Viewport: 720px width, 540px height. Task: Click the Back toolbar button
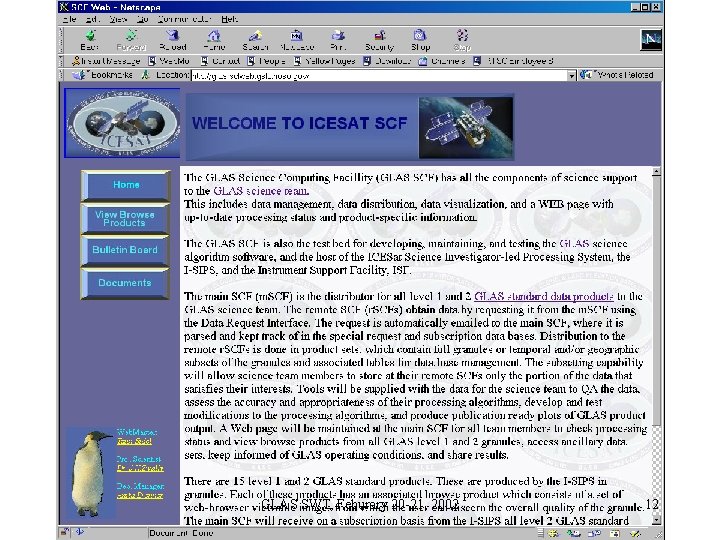pos(90,40)
